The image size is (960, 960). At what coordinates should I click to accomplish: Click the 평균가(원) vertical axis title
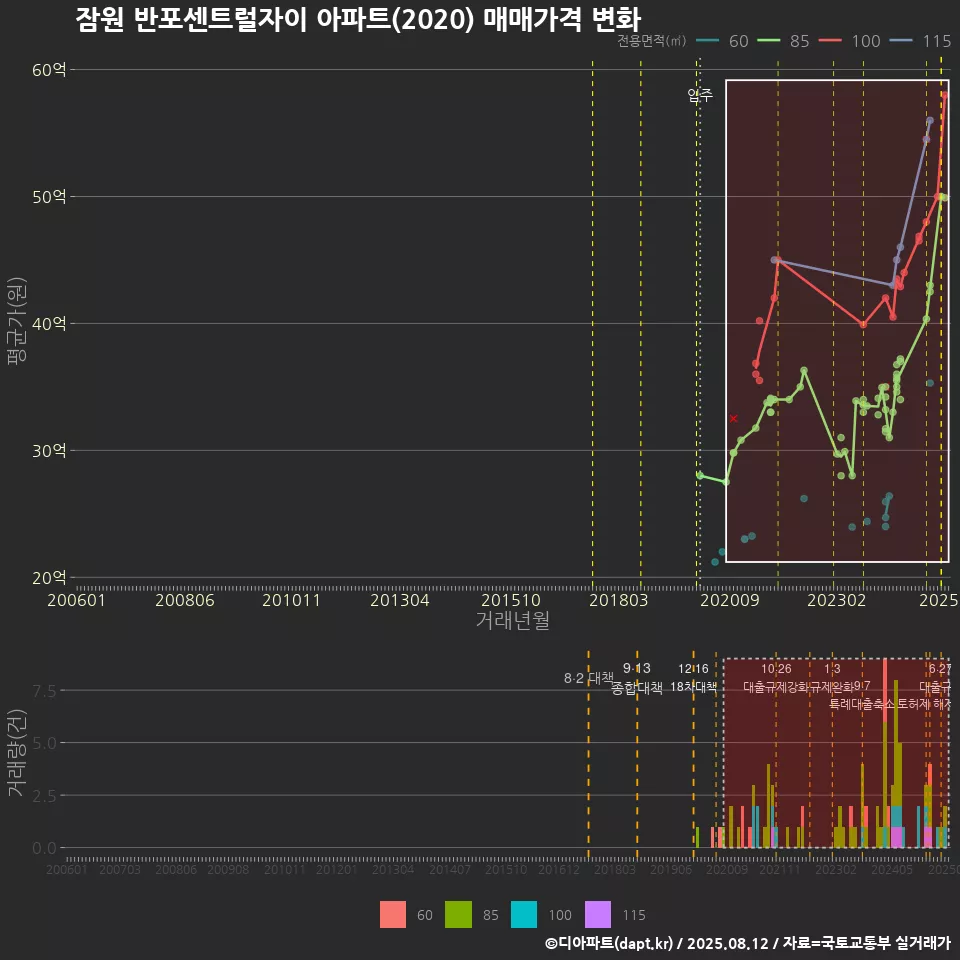click(17, 321)
